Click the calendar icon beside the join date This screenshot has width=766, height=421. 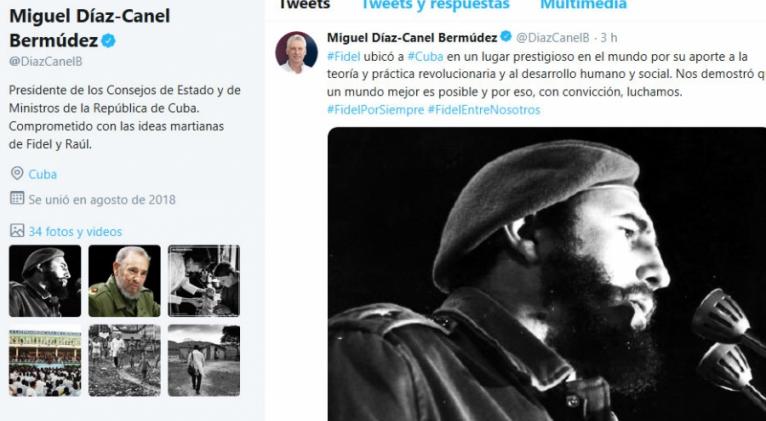(x=17, y=198)
